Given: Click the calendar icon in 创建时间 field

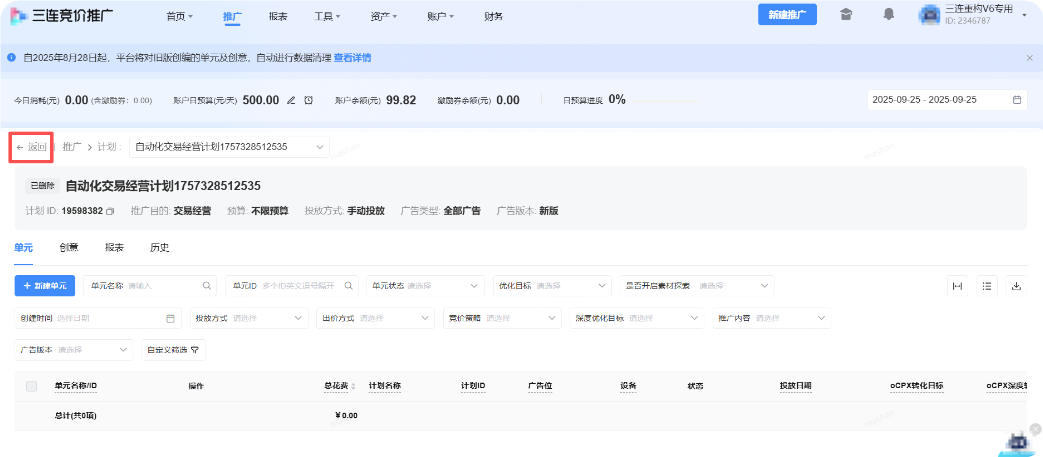Looking at the screenshot, I should tap(170, 318).
